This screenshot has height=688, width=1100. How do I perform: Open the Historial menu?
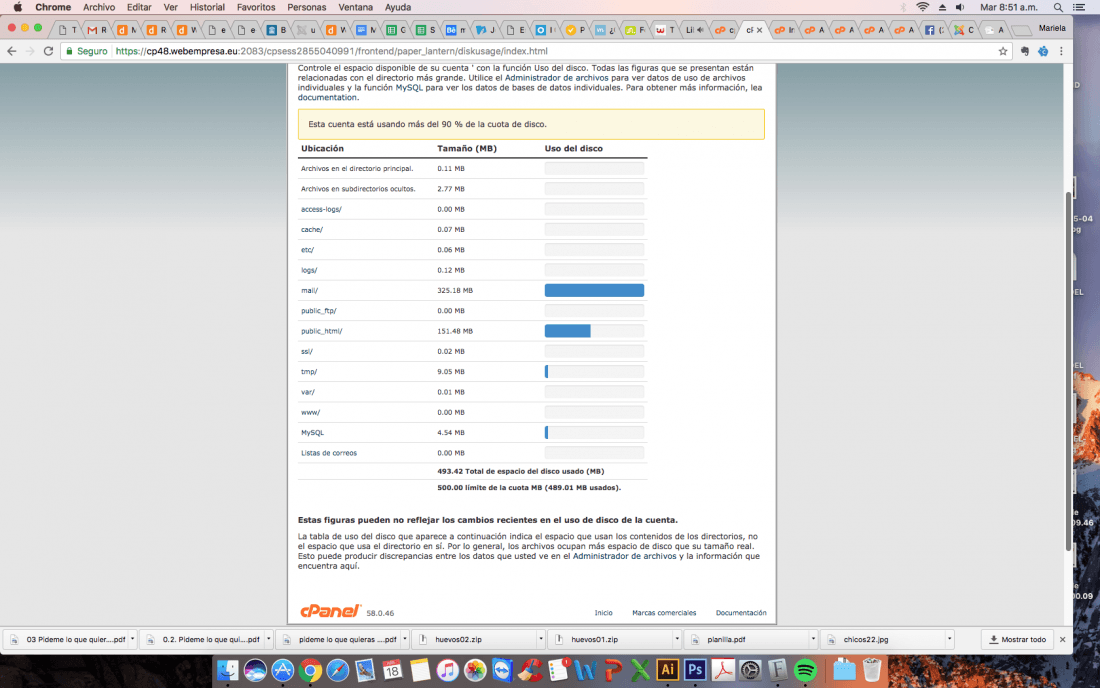(207, 7)
